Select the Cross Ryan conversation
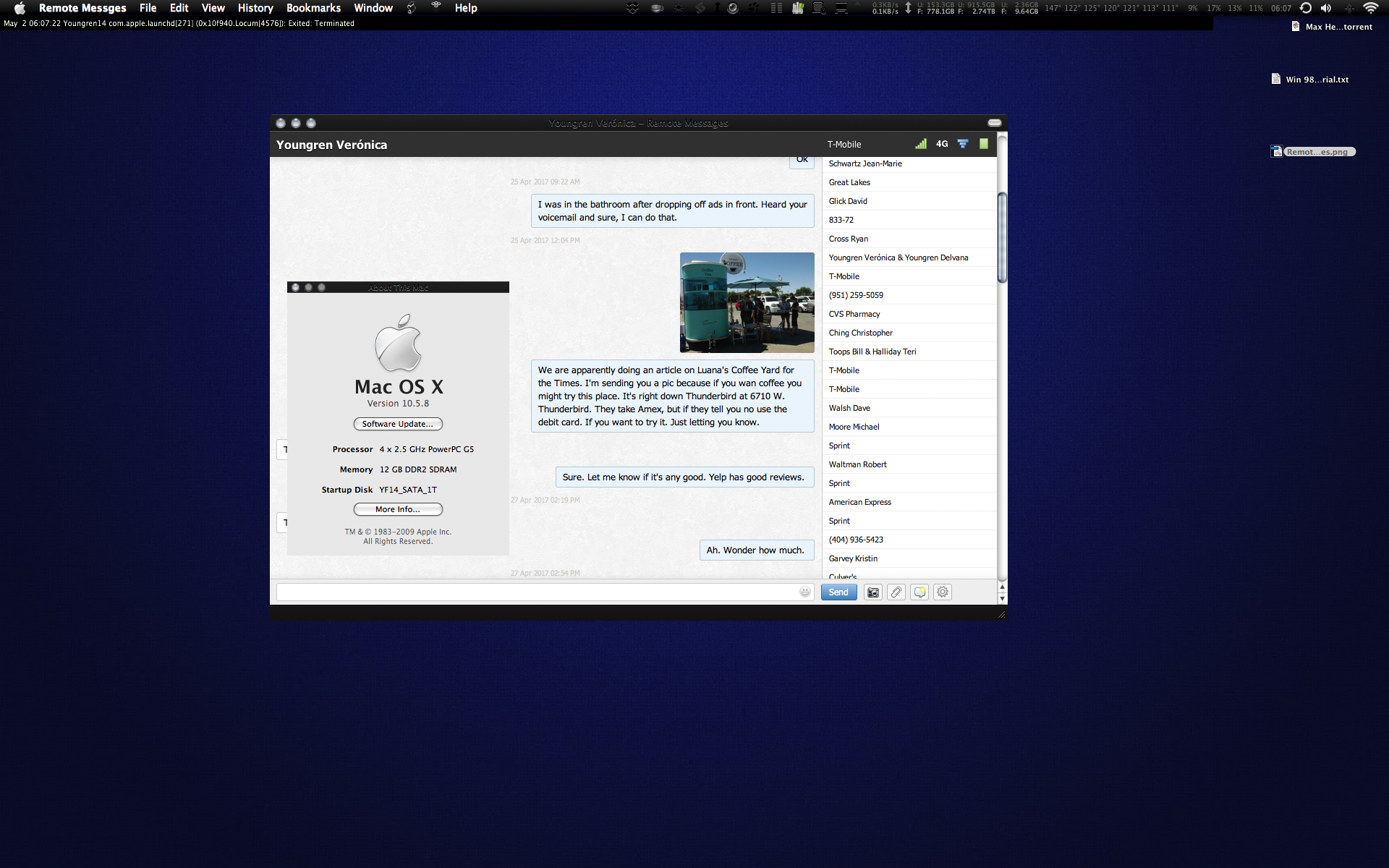 pyautogui.click(x=909, y=239)
